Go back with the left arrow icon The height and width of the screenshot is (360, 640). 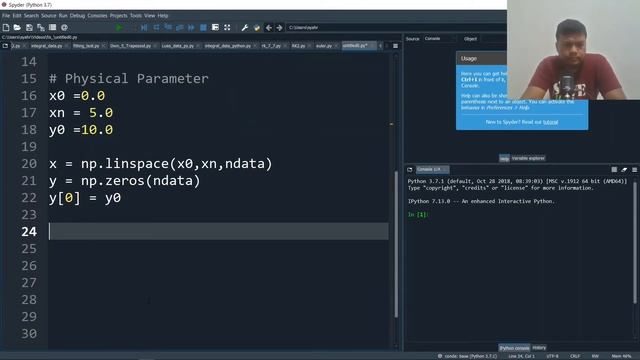268,28
